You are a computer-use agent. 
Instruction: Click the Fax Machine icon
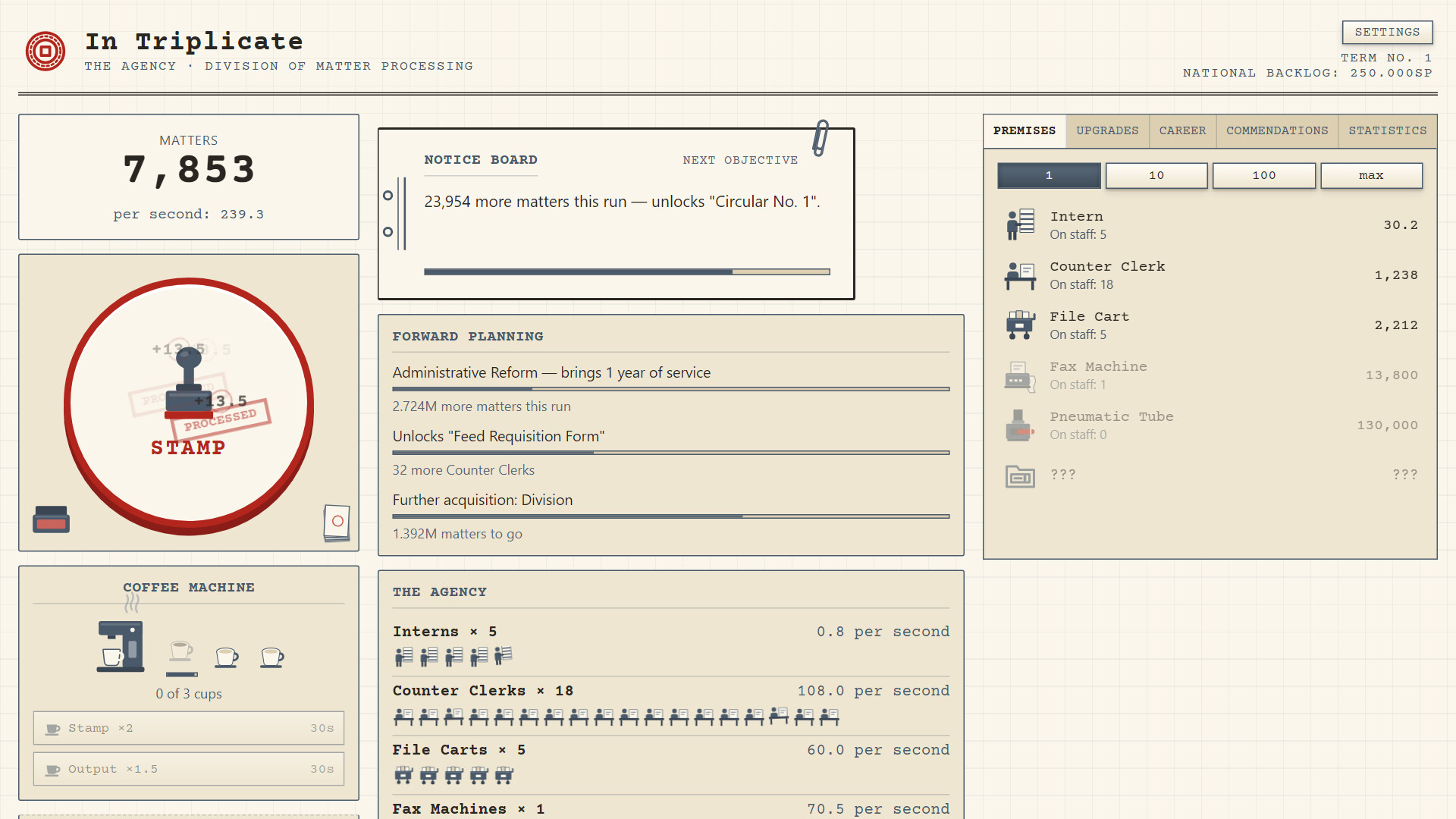point(1020,375)
